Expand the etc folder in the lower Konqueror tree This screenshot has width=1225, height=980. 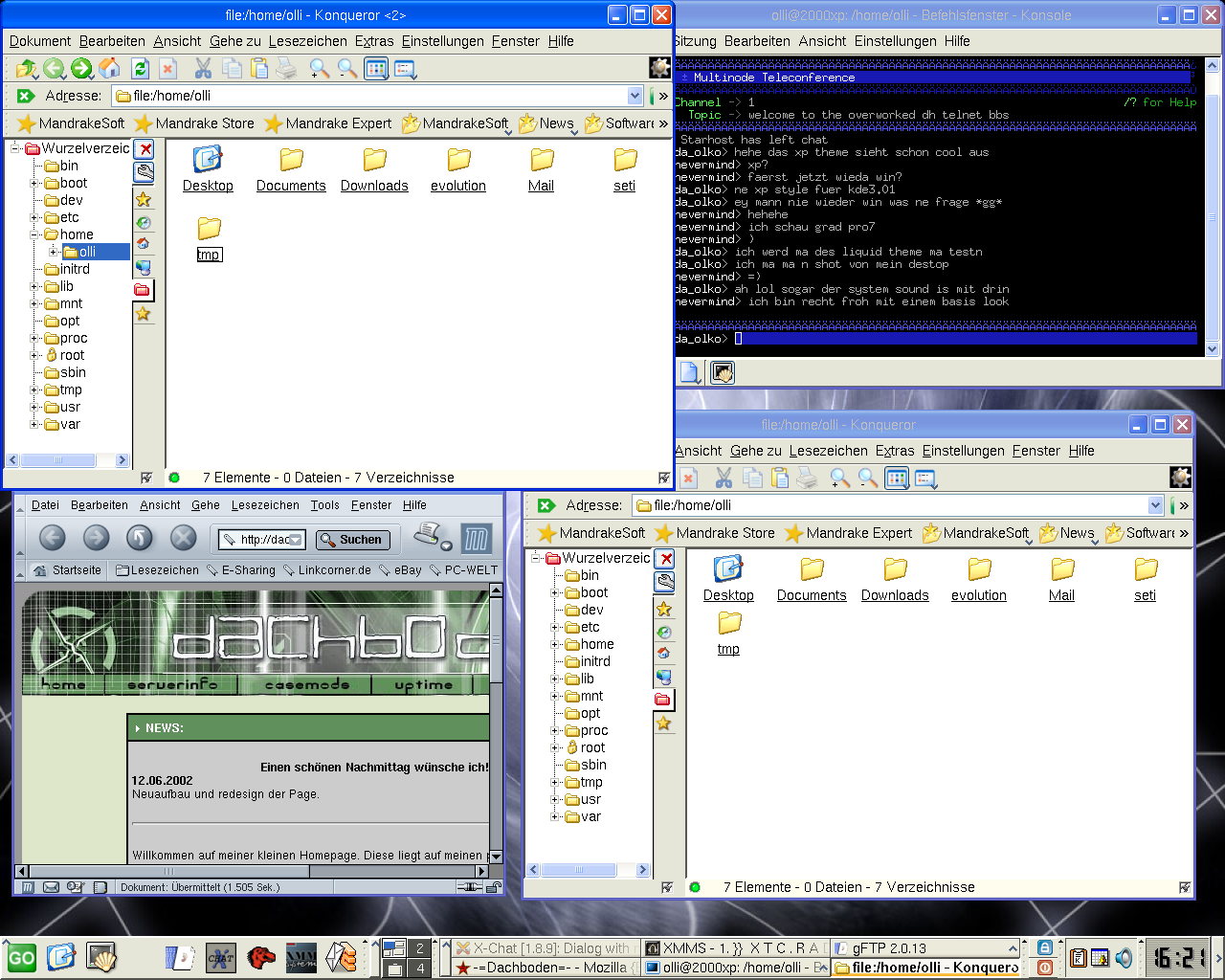coord(556,627)
